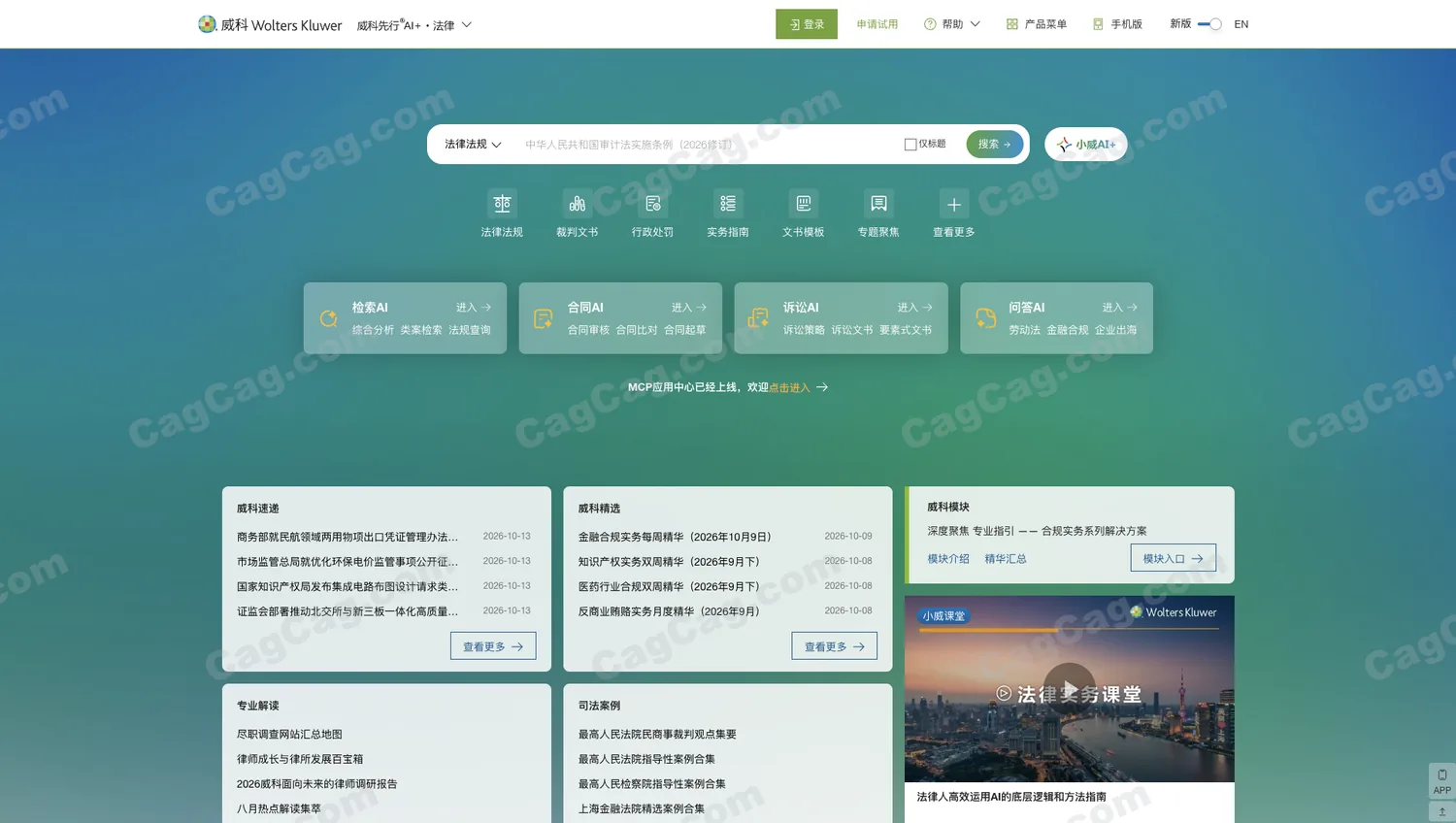This screenshot has width=1456, height=823.
Task: Click the back-to-top arrow icon
Action: point(1442,811)
